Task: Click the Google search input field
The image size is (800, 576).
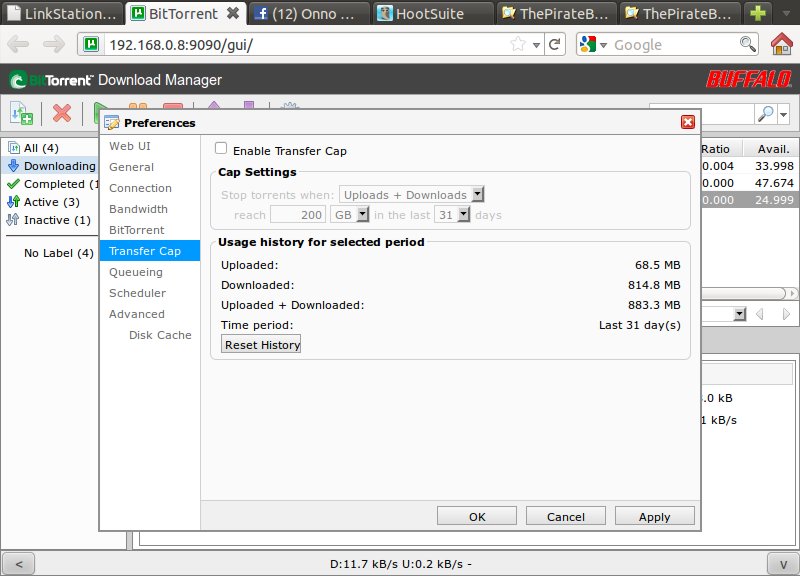Action: tap(674, 45)
